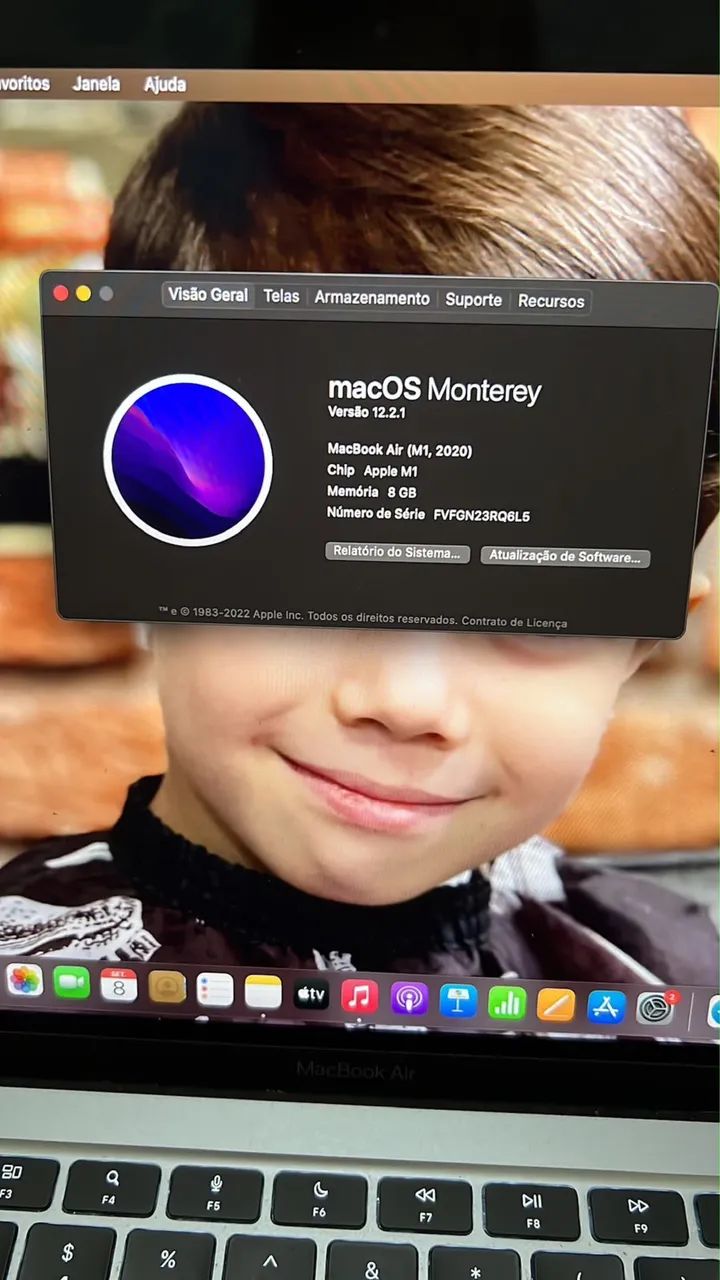Click the Memória 8 GB line
720x1280 pixels.
pyautogui.click(x=371, y=492)
